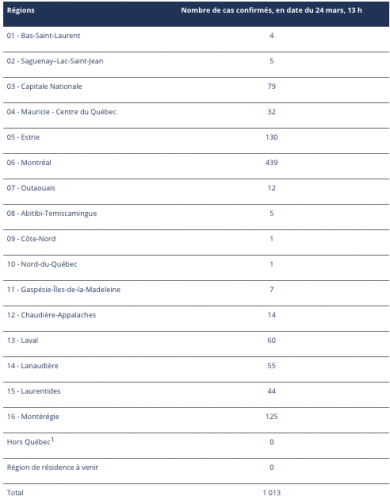
Task: Select the Estrie value 130
Action: pos(272,137)
